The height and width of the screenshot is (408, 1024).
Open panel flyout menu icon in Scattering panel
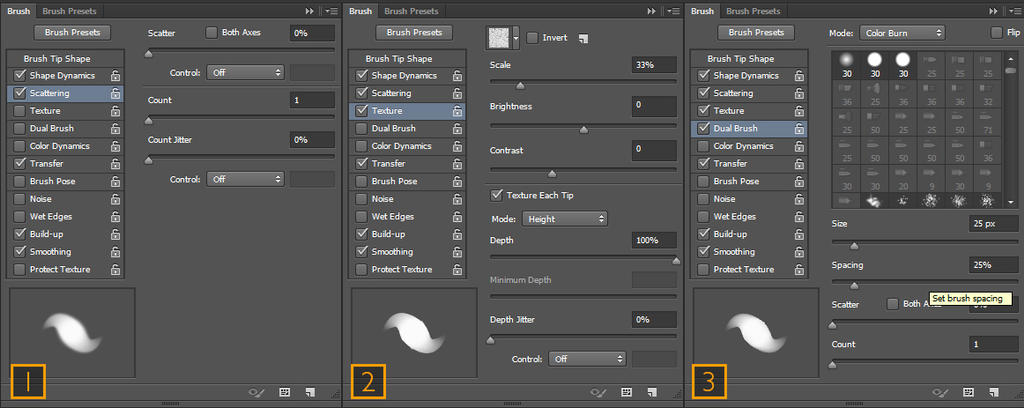coord(331,11)
